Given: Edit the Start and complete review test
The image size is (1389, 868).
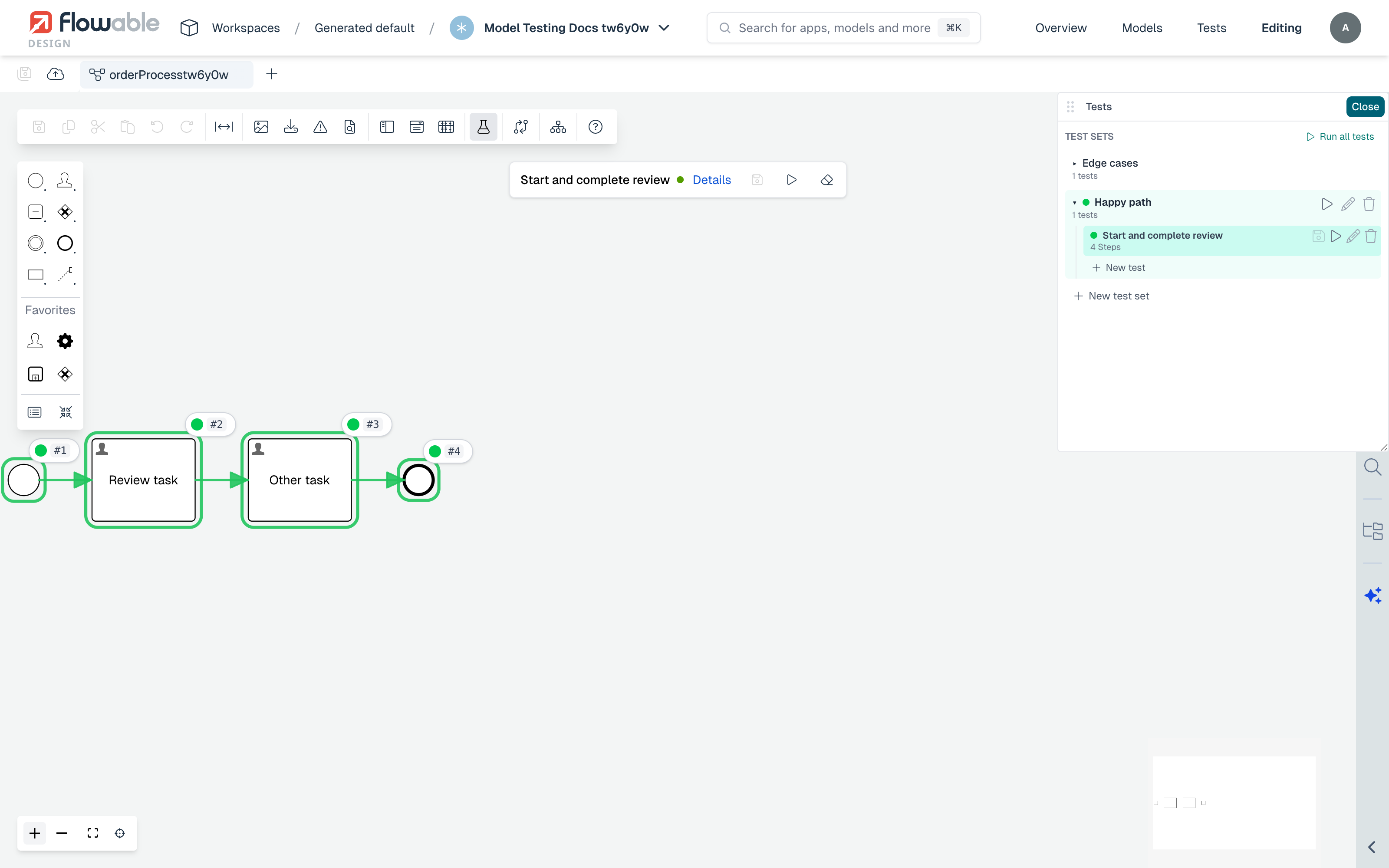Looking at the screenshot, I should click(x=1353, y=236).
